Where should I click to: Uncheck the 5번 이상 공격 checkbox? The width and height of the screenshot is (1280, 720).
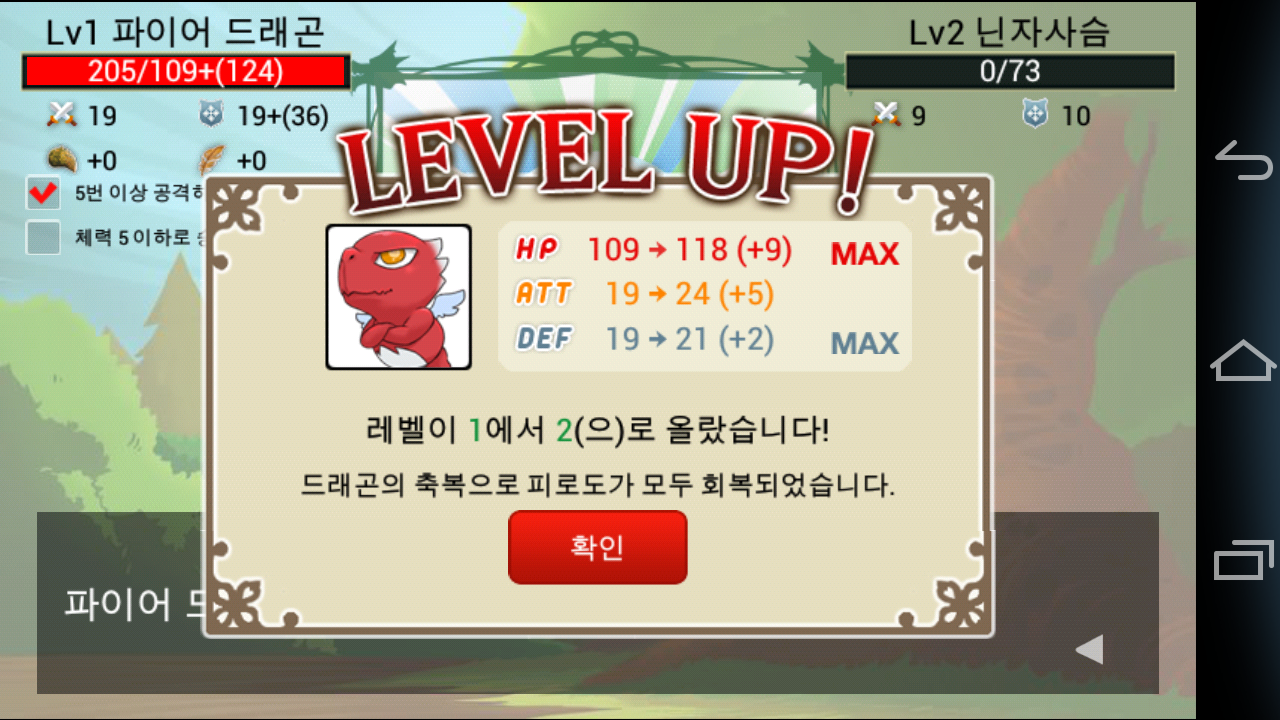click(43, 193)
